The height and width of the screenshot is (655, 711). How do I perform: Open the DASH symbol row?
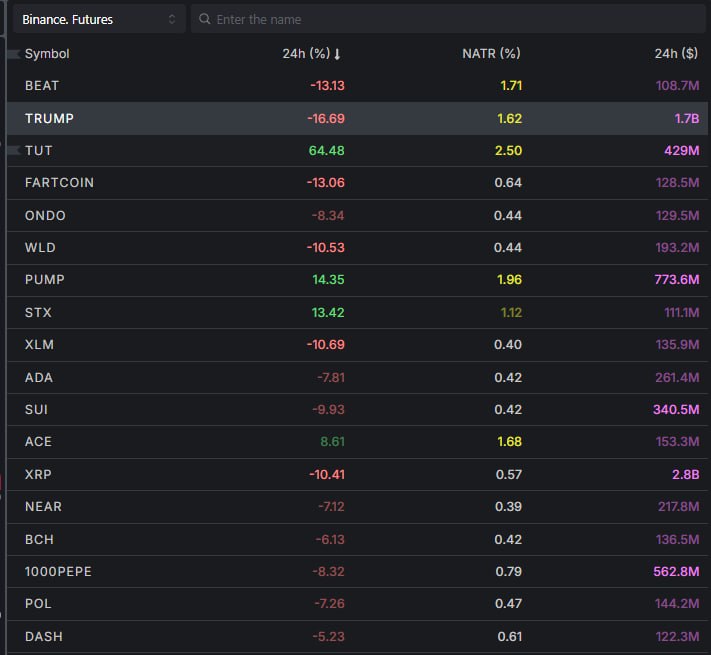point(357,636)
